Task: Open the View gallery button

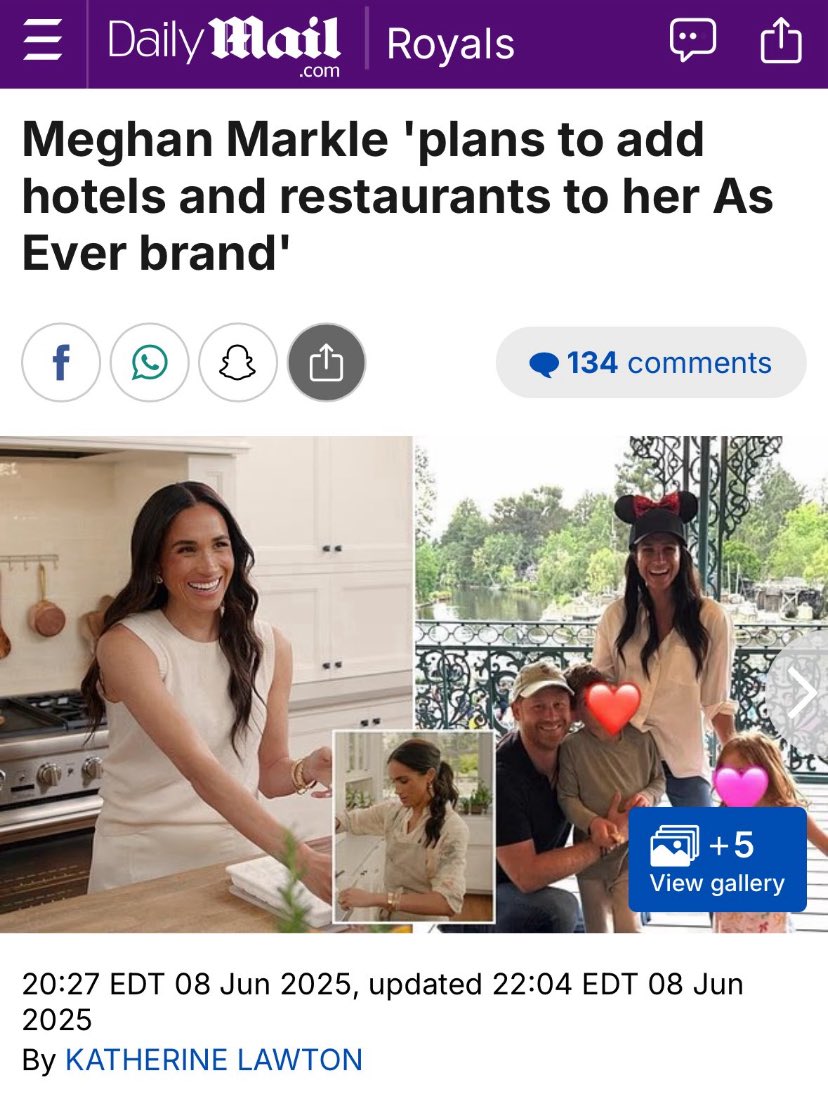Action: point(718,860)
